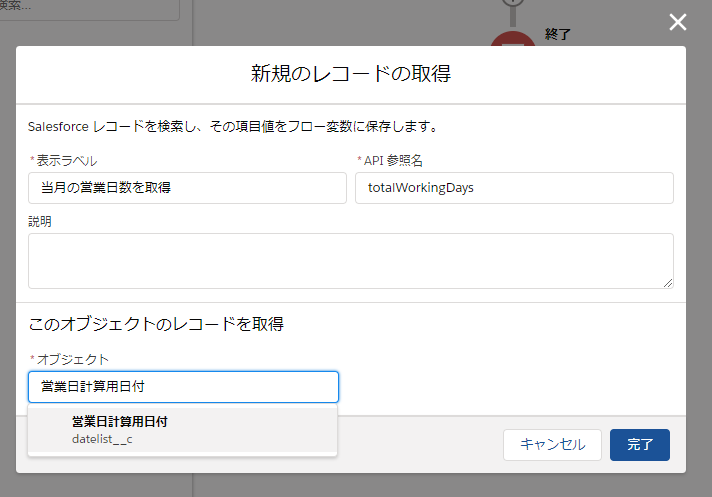
Task: Click the background search box
Action: [90, 9]
